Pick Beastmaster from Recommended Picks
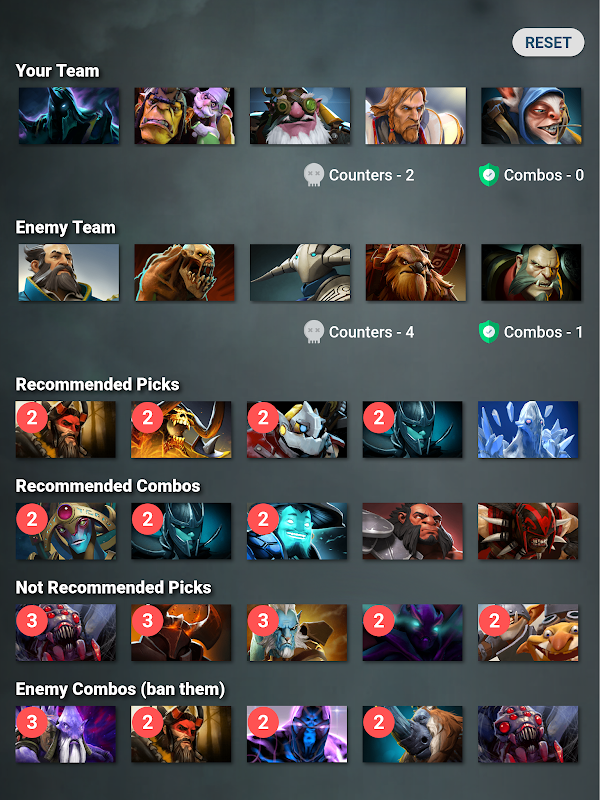 (65, 429)
